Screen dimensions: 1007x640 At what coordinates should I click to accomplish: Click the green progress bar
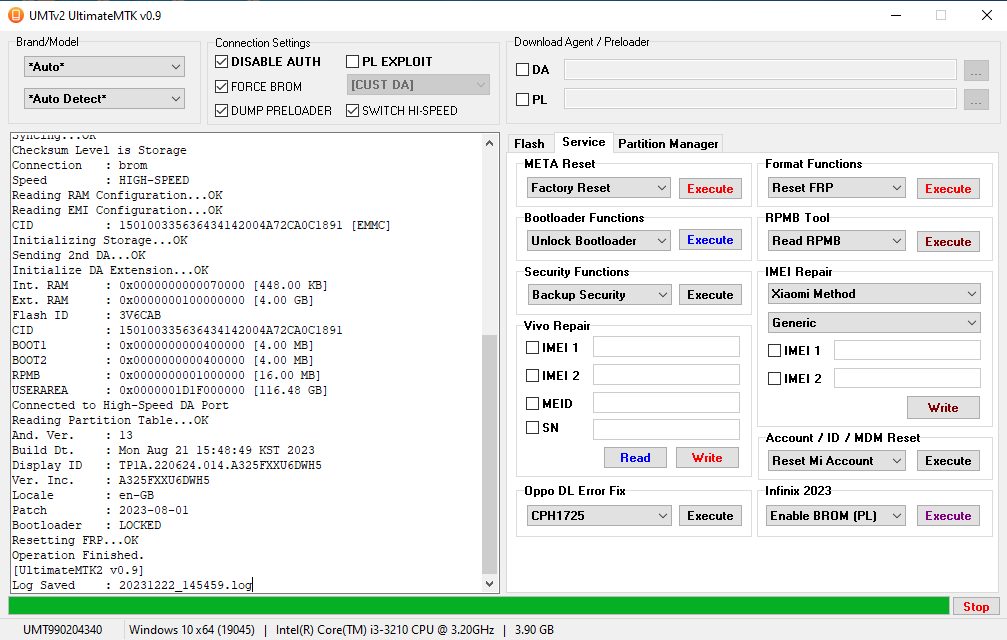[x=478, y=606]
